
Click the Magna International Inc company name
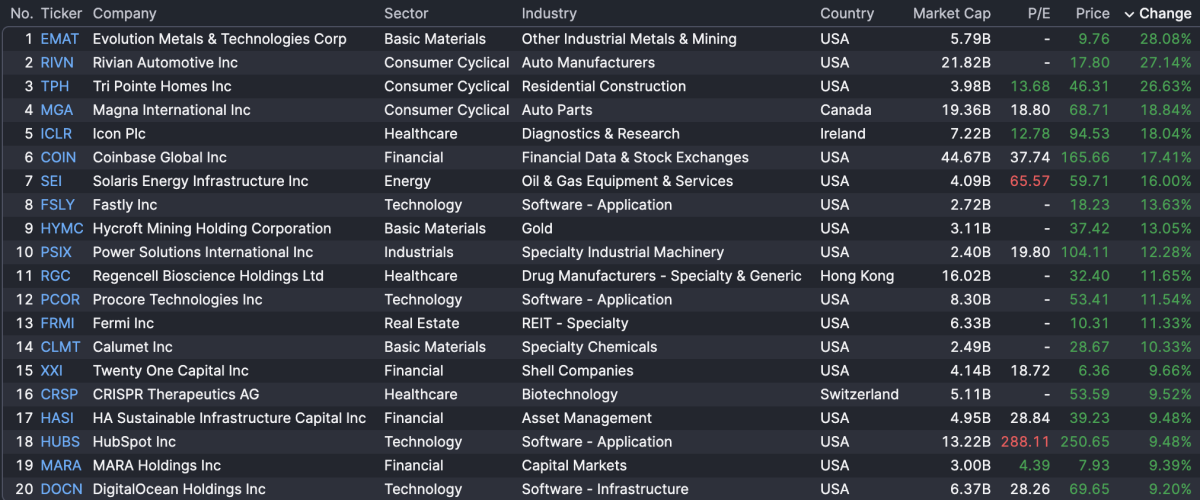171,110
